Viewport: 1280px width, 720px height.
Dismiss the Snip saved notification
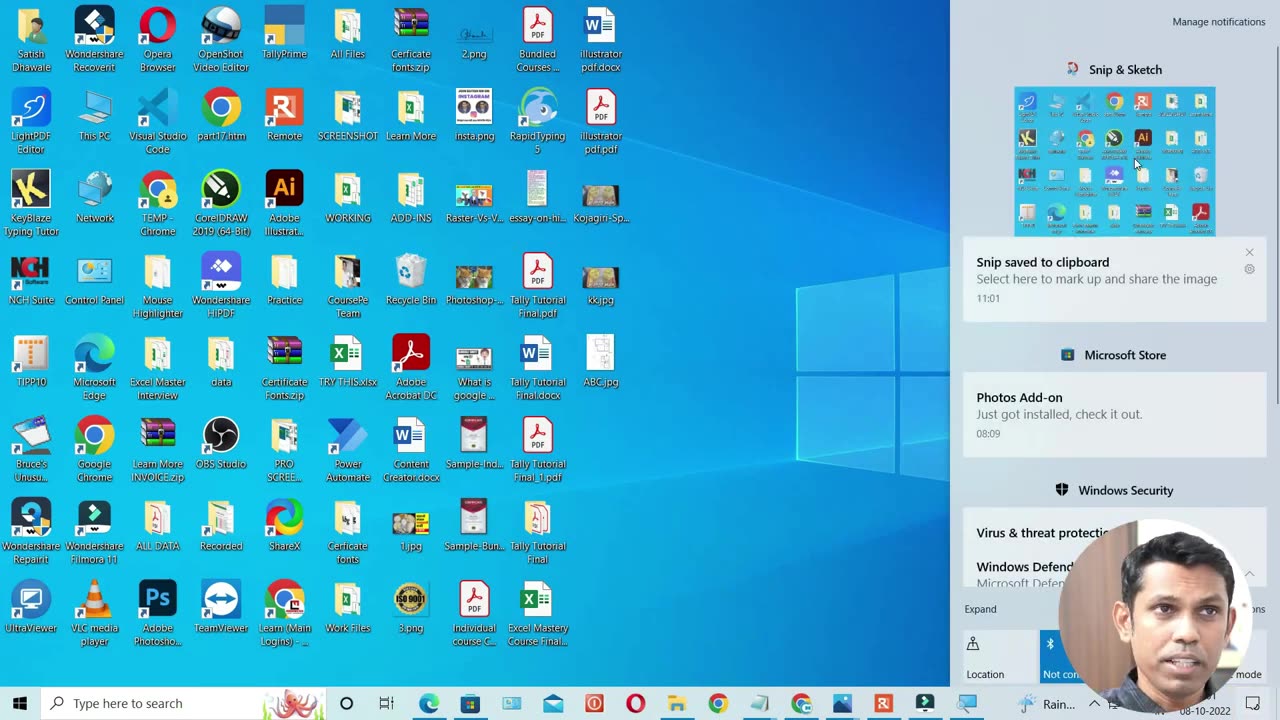pyautogui.click(x=1249, y=253)
